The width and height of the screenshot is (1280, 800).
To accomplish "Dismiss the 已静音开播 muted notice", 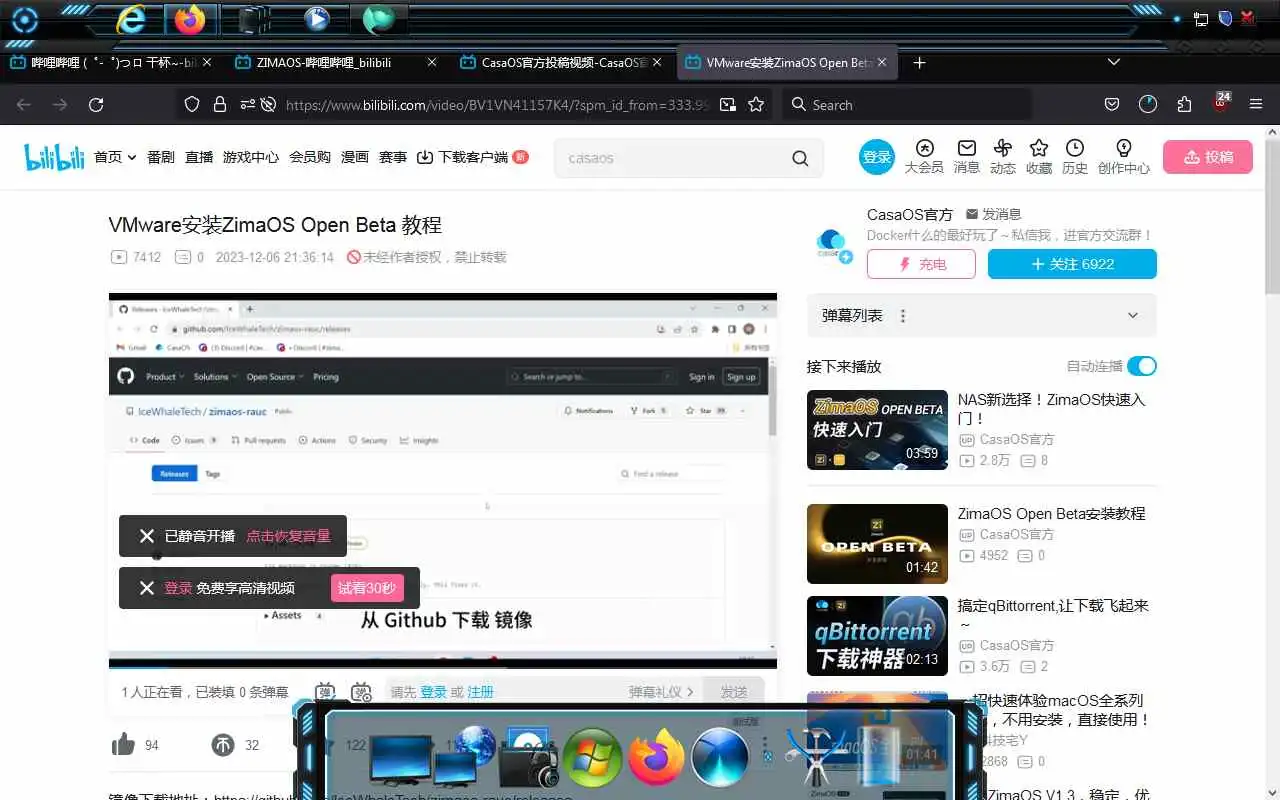I will pos(147,536).
